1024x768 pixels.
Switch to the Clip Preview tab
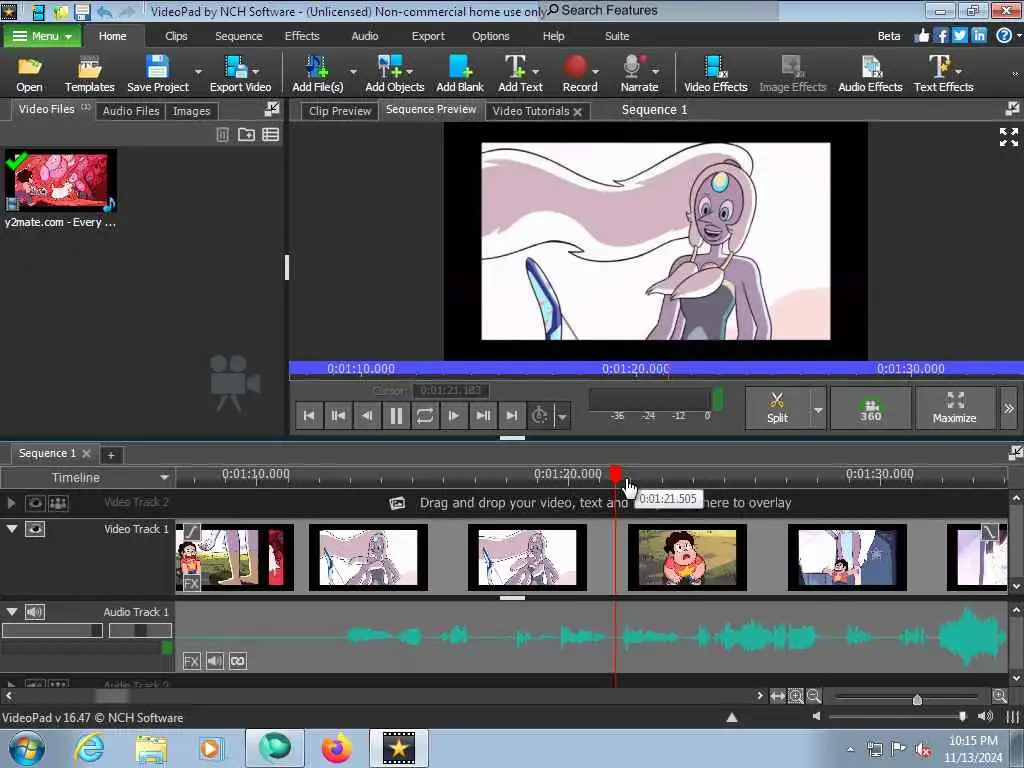point(340,111)
